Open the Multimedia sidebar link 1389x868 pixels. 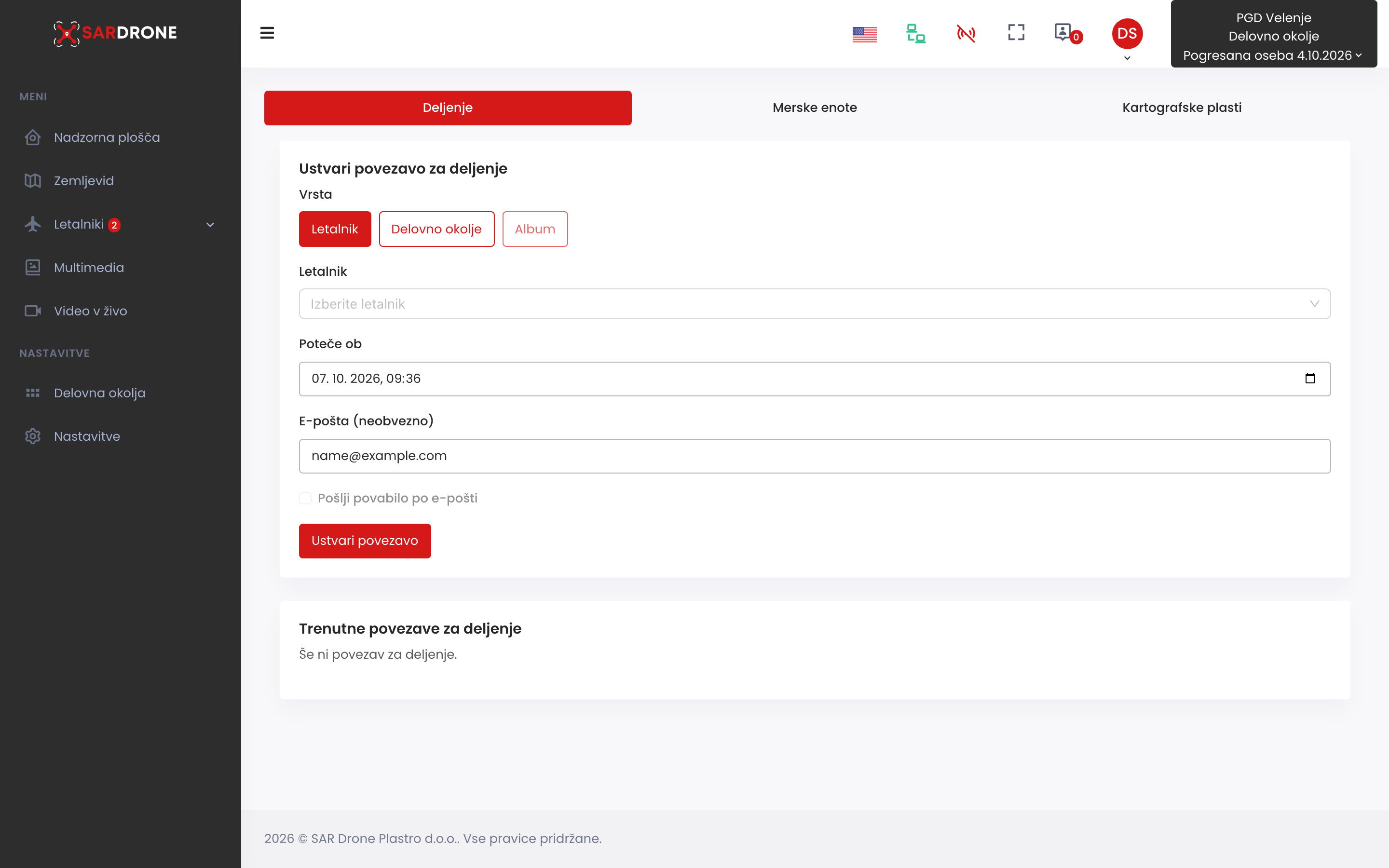89,268
